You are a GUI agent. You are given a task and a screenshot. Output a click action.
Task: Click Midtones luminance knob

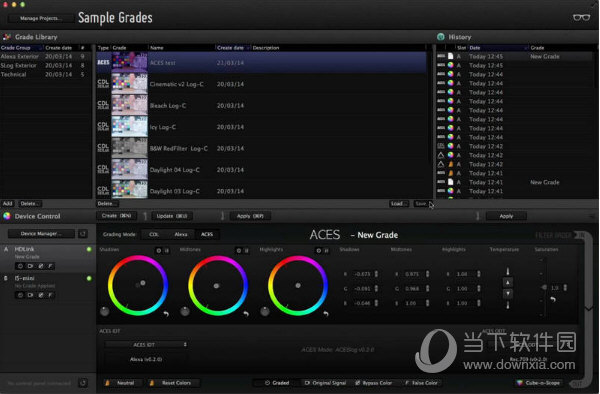(x=185, y=311)
